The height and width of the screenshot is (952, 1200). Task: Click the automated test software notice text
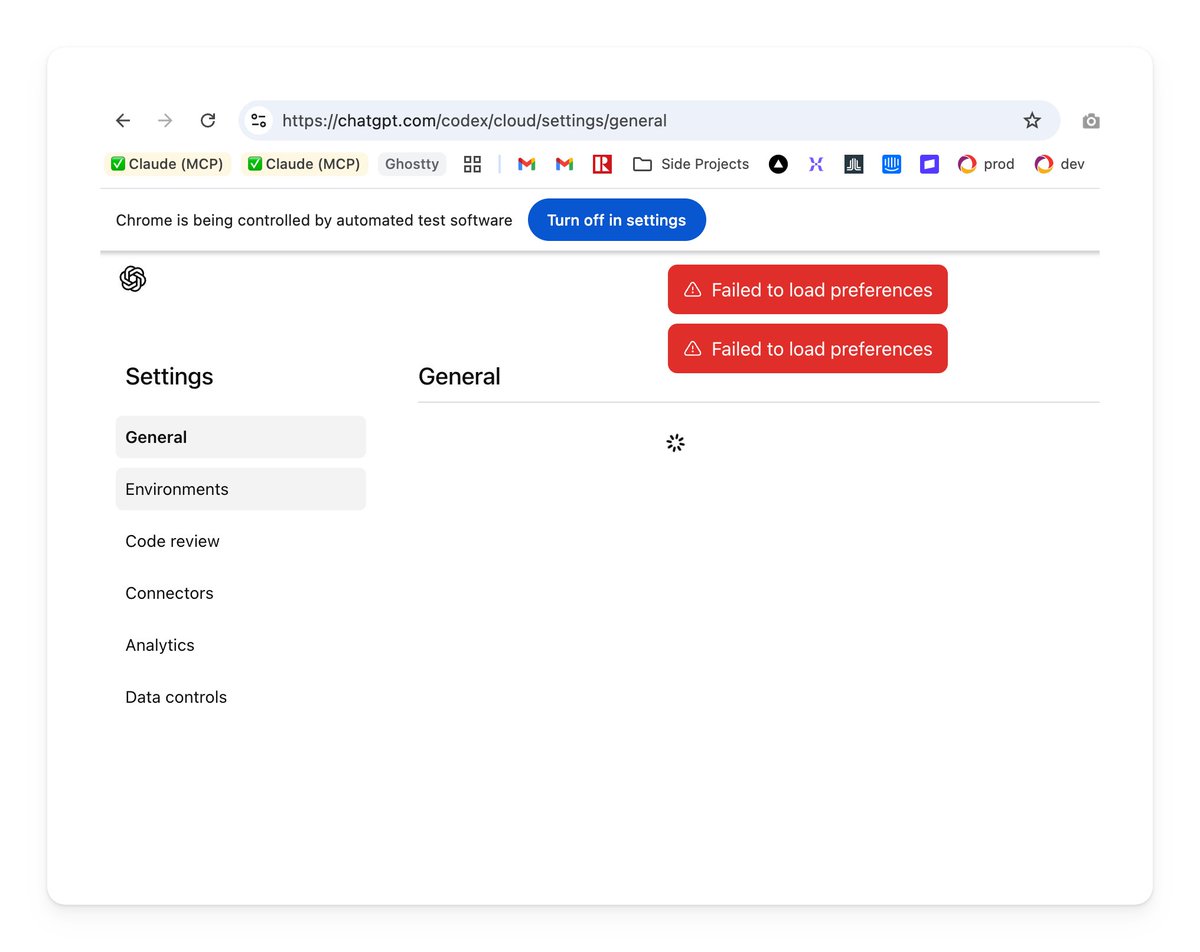[x=314, y=220]
